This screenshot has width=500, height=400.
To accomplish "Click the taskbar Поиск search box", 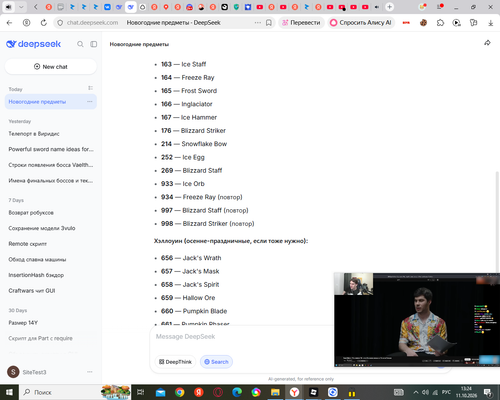I will click(x=60, y=392).
